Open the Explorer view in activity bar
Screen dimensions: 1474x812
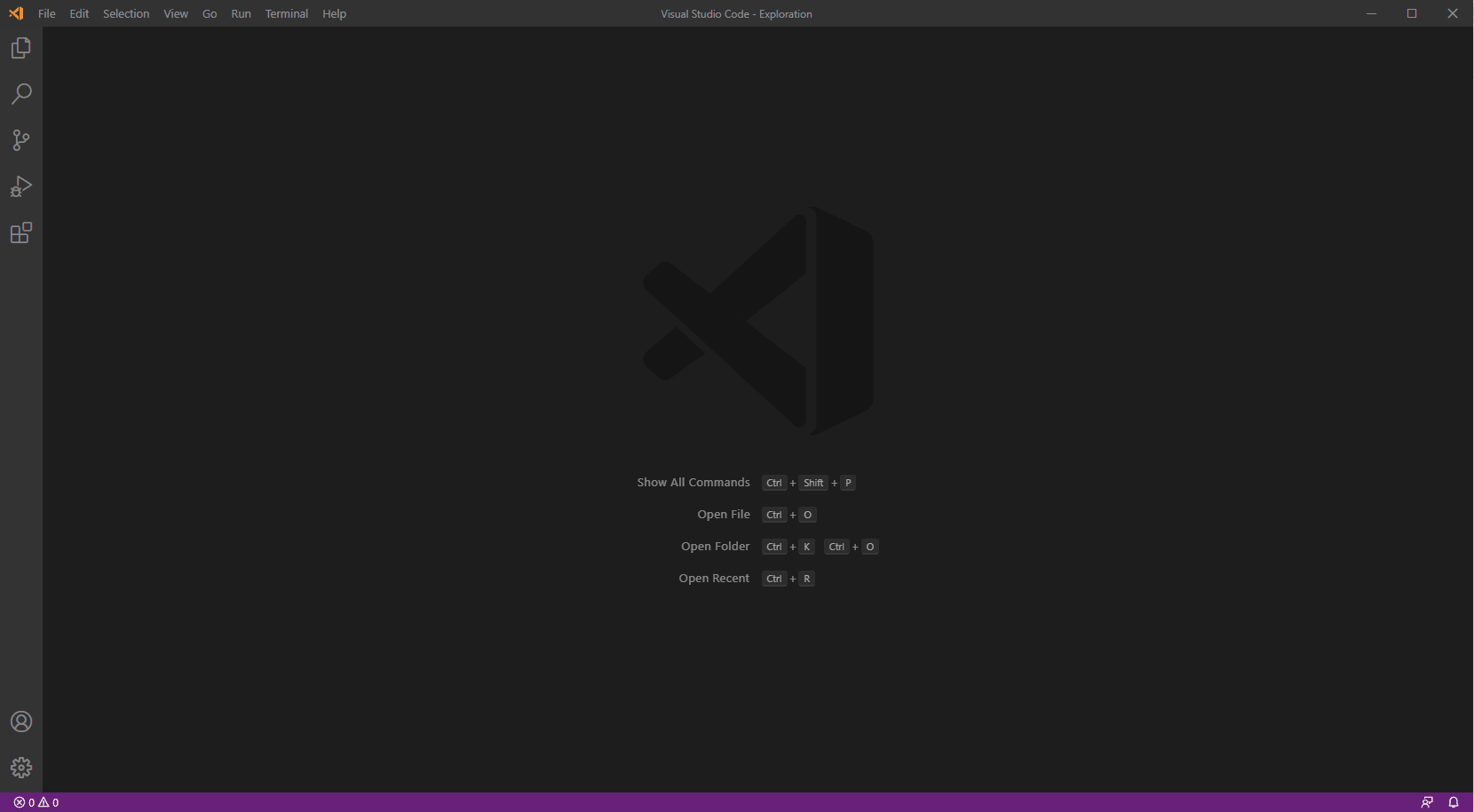(21, 48)
